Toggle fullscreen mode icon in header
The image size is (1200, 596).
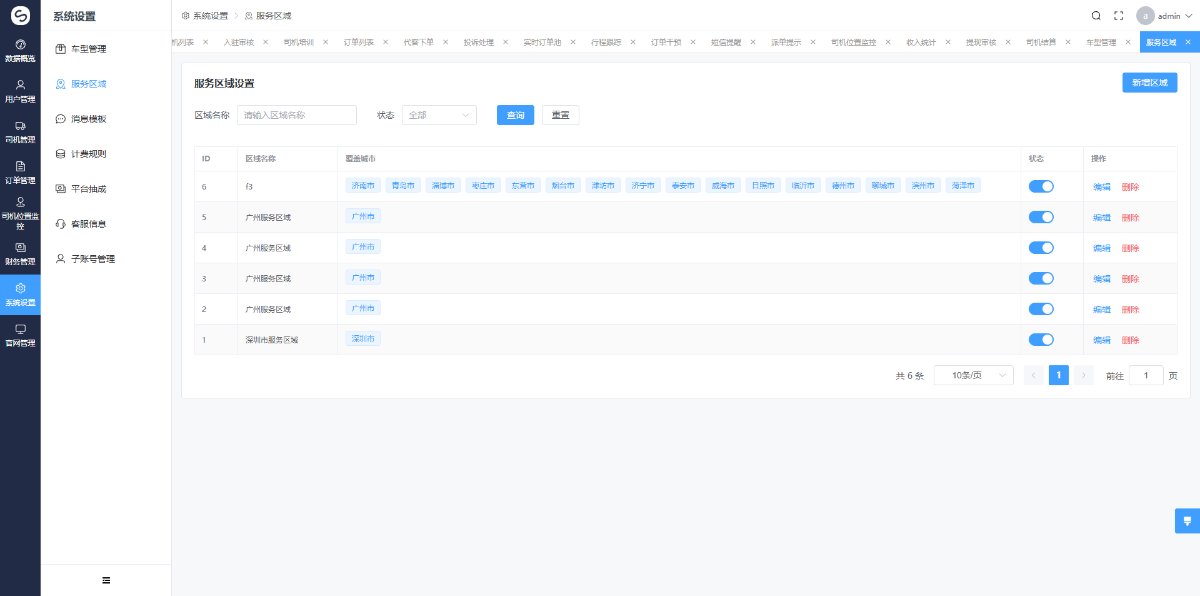pyautogui.click(x=1119, y=15)
